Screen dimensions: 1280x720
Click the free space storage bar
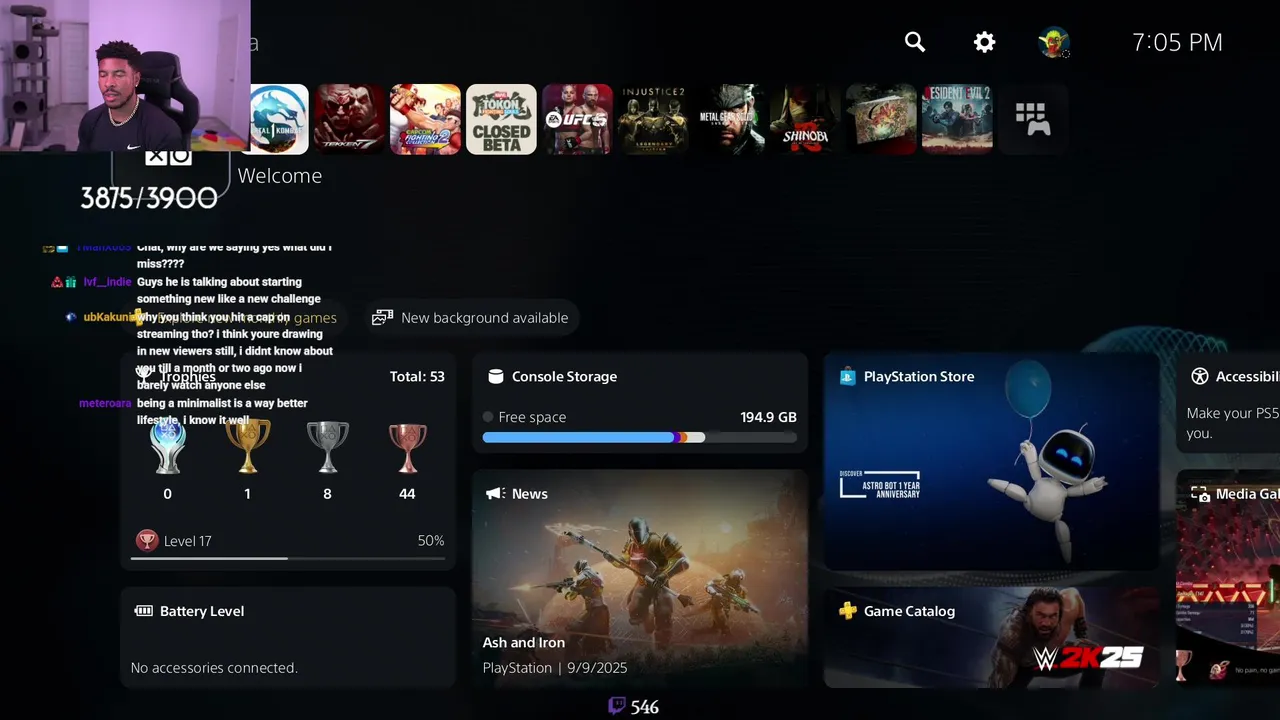640,438
